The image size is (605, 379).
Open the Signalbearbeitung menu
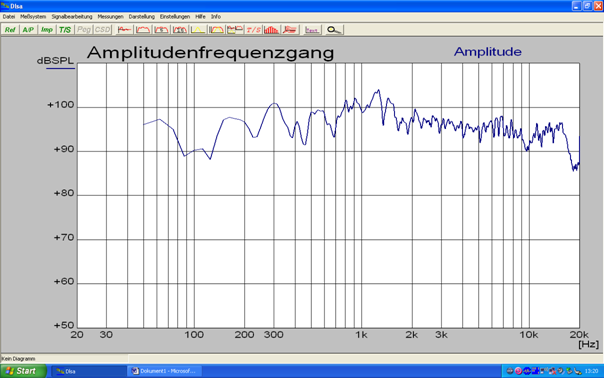point(72,17)
